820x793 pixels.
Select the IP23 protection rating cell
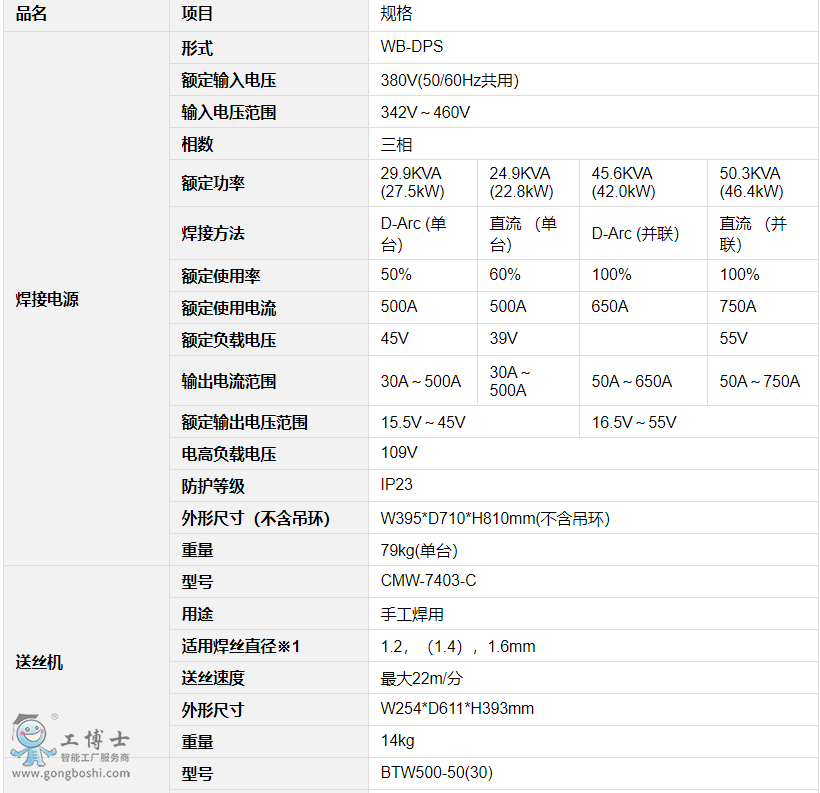397,485
